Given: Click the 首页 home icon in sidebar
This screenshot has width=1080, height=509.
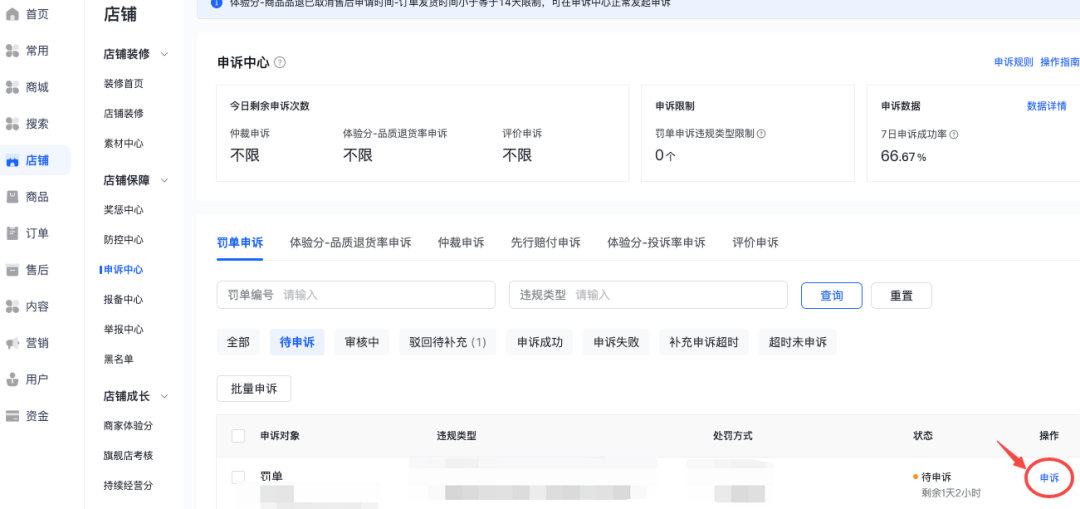Looking at the screenshot, I should point(13,14).
